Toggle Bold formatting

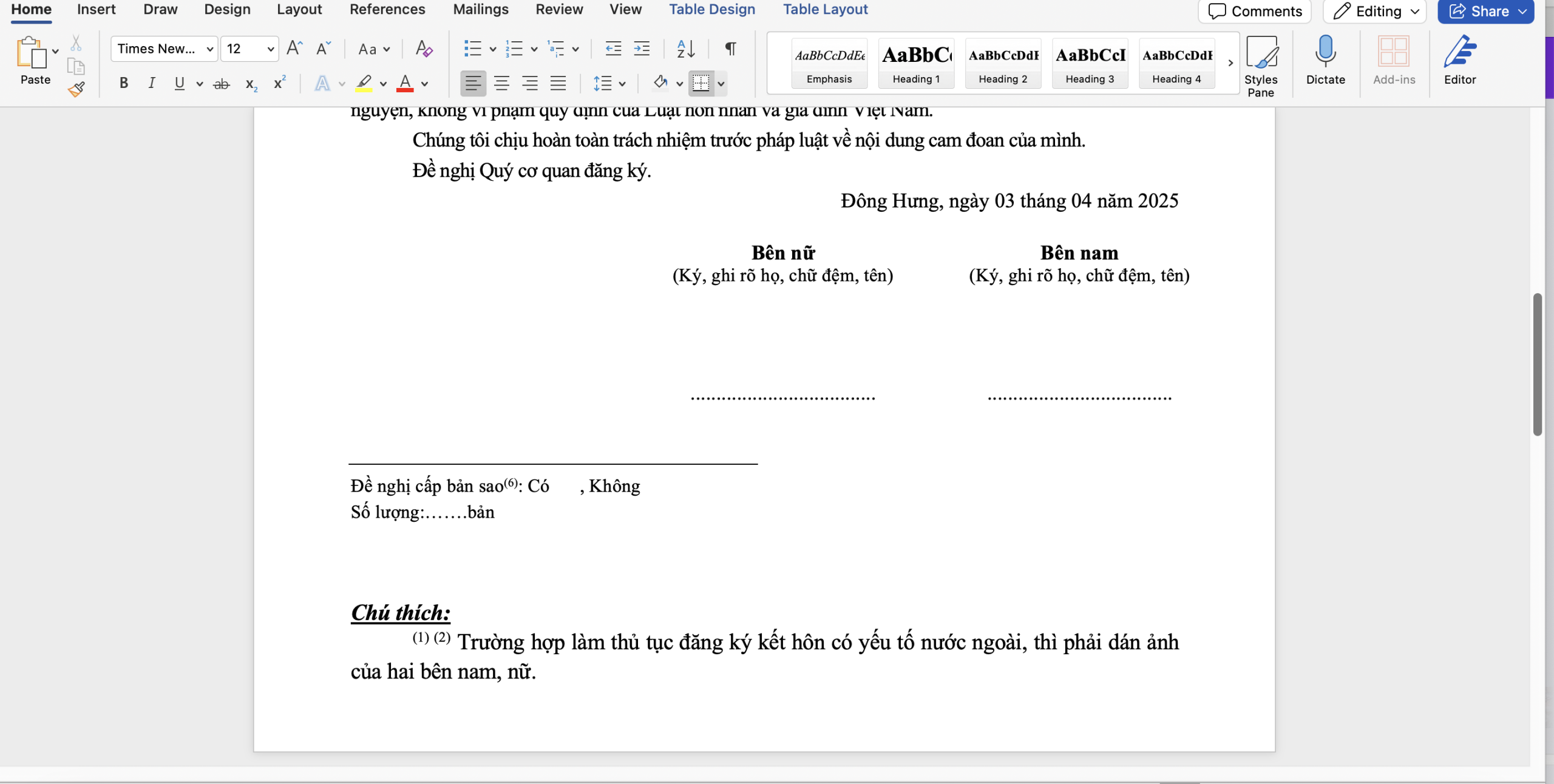coord(123,83)
